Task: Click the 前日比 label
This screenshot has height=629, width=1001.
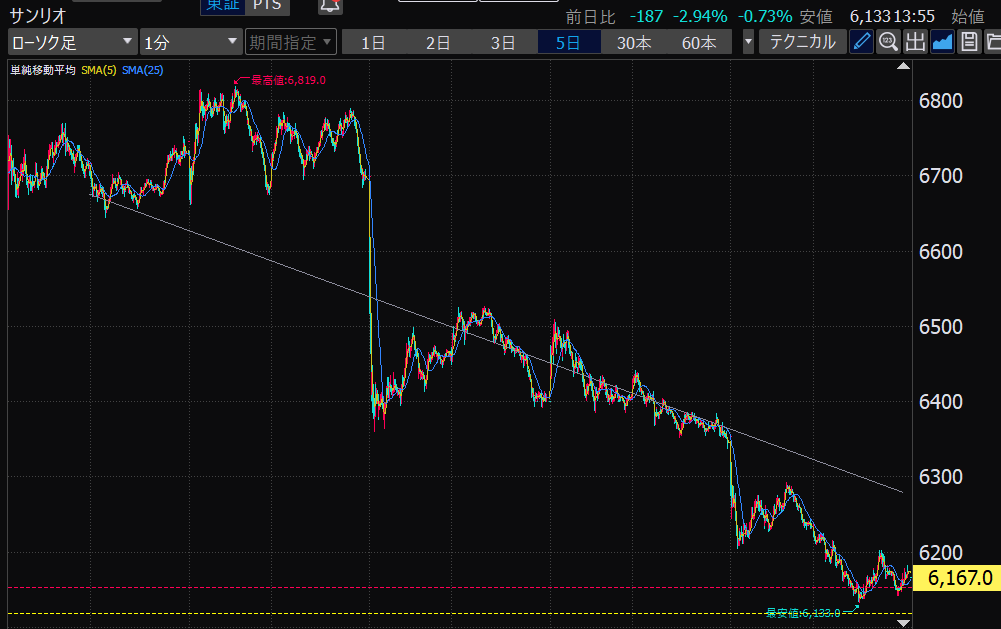Action: point(590,17)
